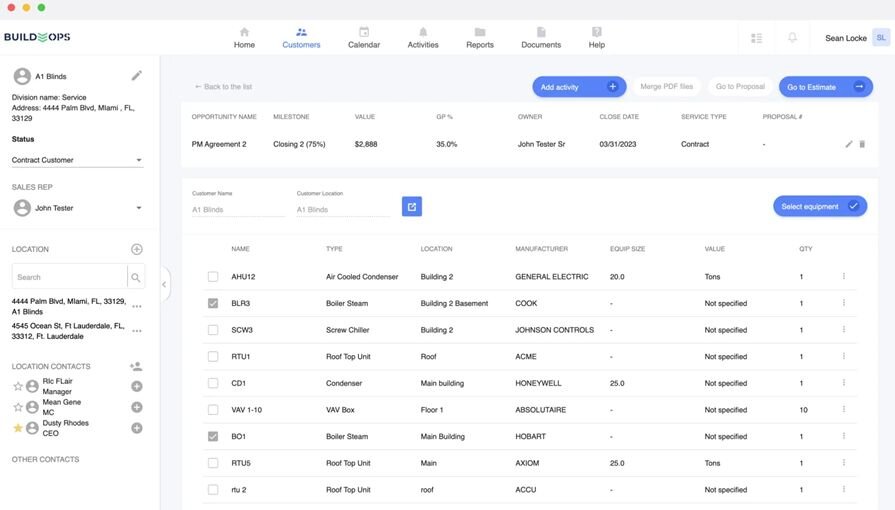895x510 pixels.
Task: Click the location search magnifier icon
Action: point(136,278)
